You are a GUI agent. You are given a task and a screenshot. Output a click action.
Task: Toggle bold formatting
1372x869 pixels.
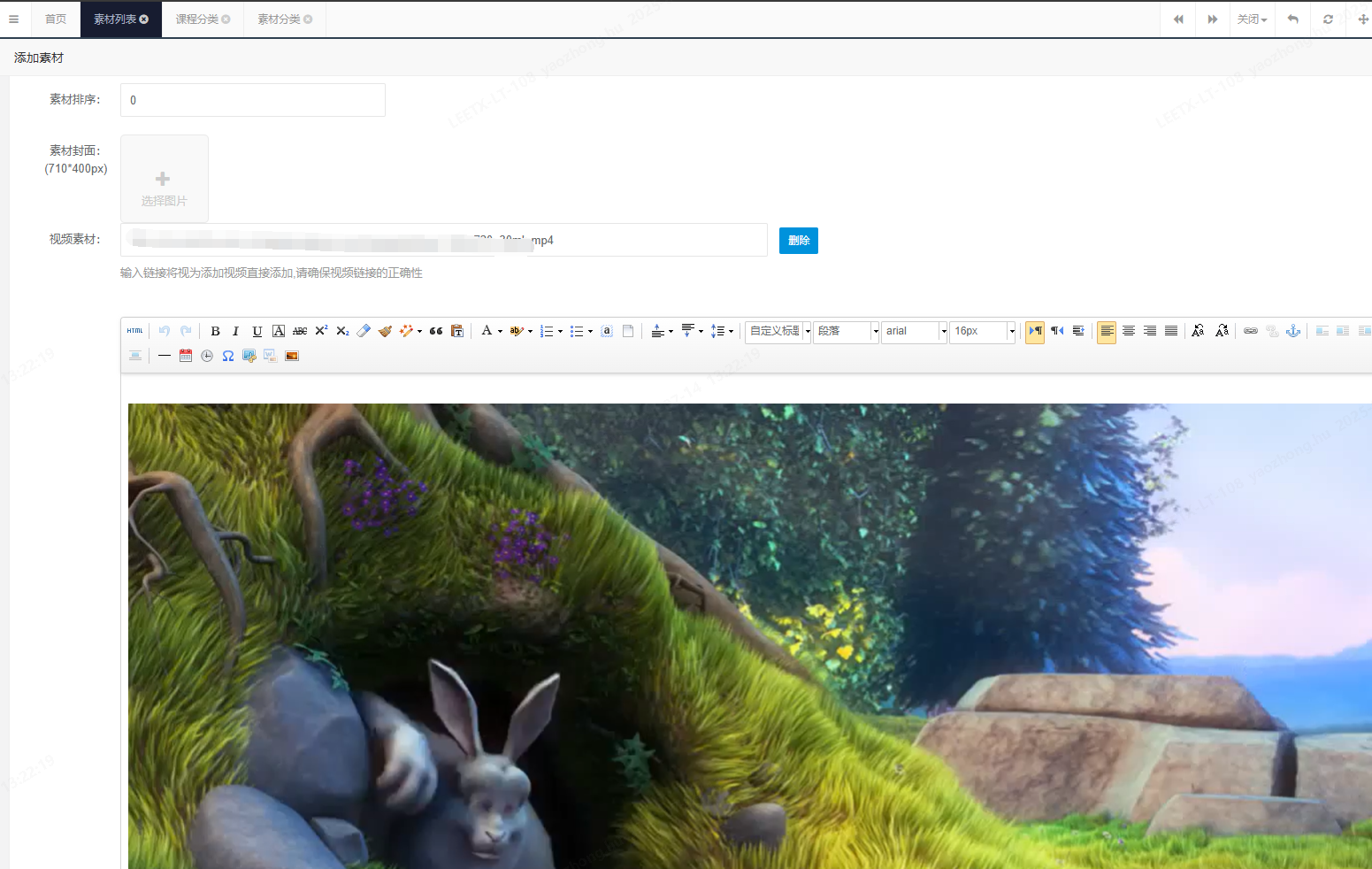click(215, 331)
